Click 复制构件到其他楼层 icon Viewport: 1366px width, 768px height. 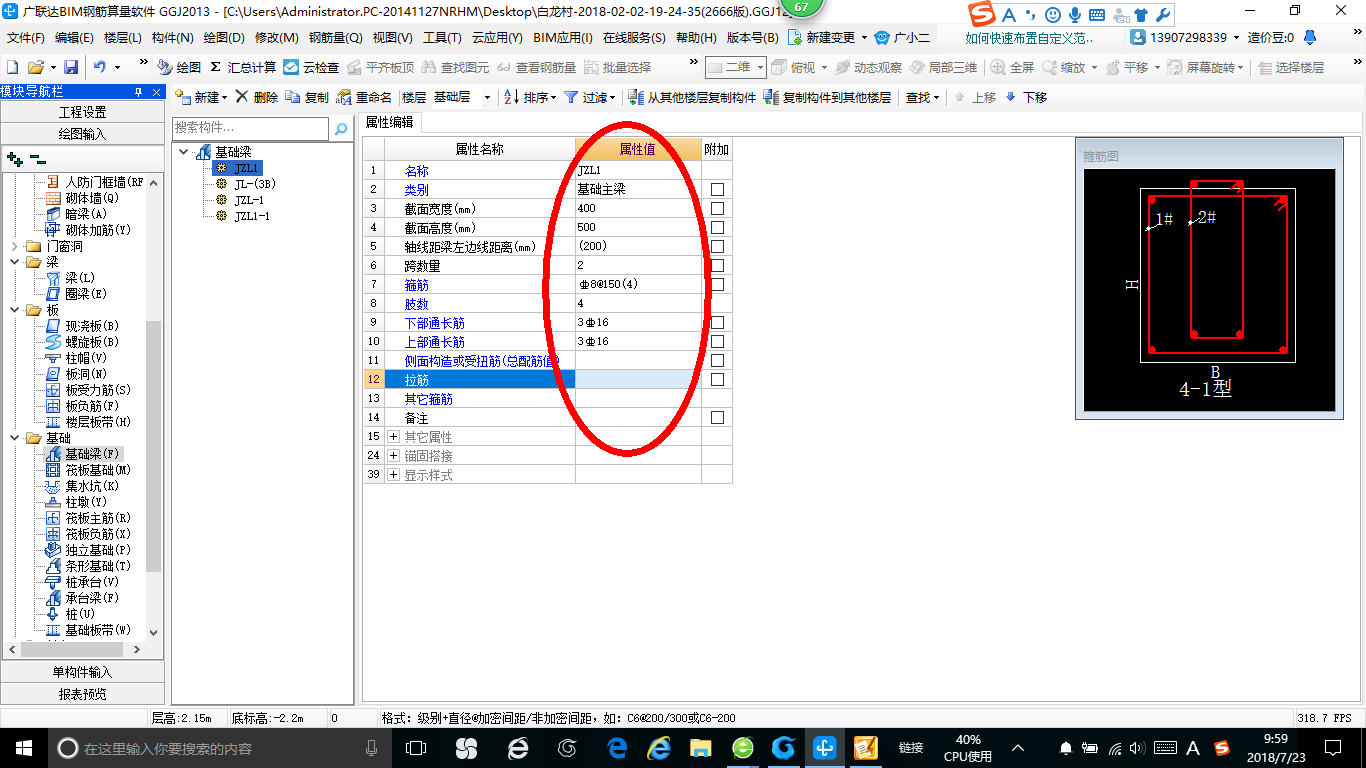[x=827, y=97]
